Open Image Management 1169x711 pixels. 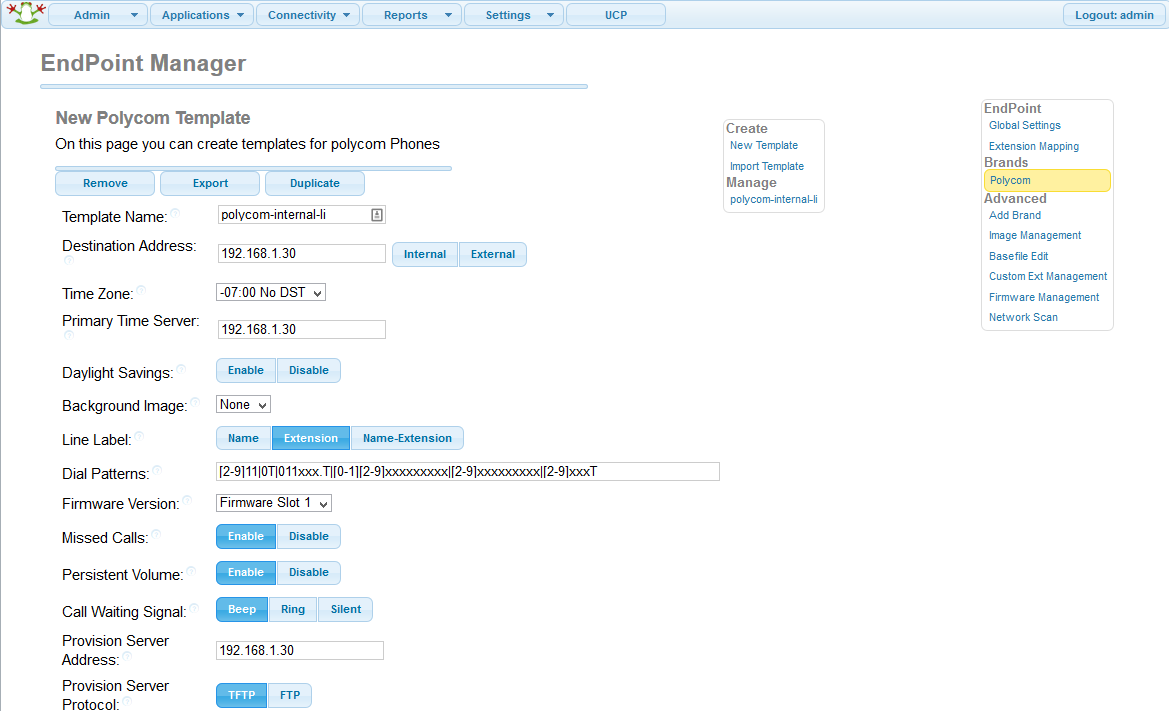coord(1035,236)
